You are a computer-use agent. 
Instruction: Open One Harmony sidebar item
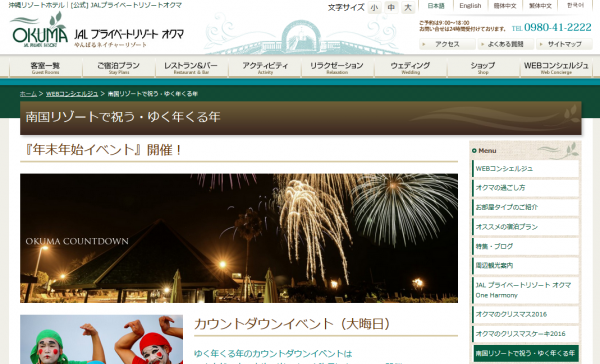pos(525,290)
